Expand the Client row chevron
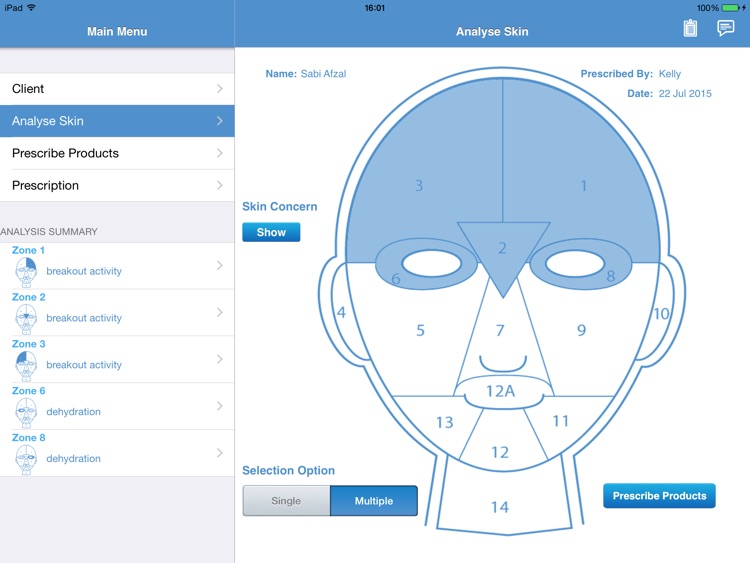The height and width of the screenshot is (563, 750). click(220, 88)
